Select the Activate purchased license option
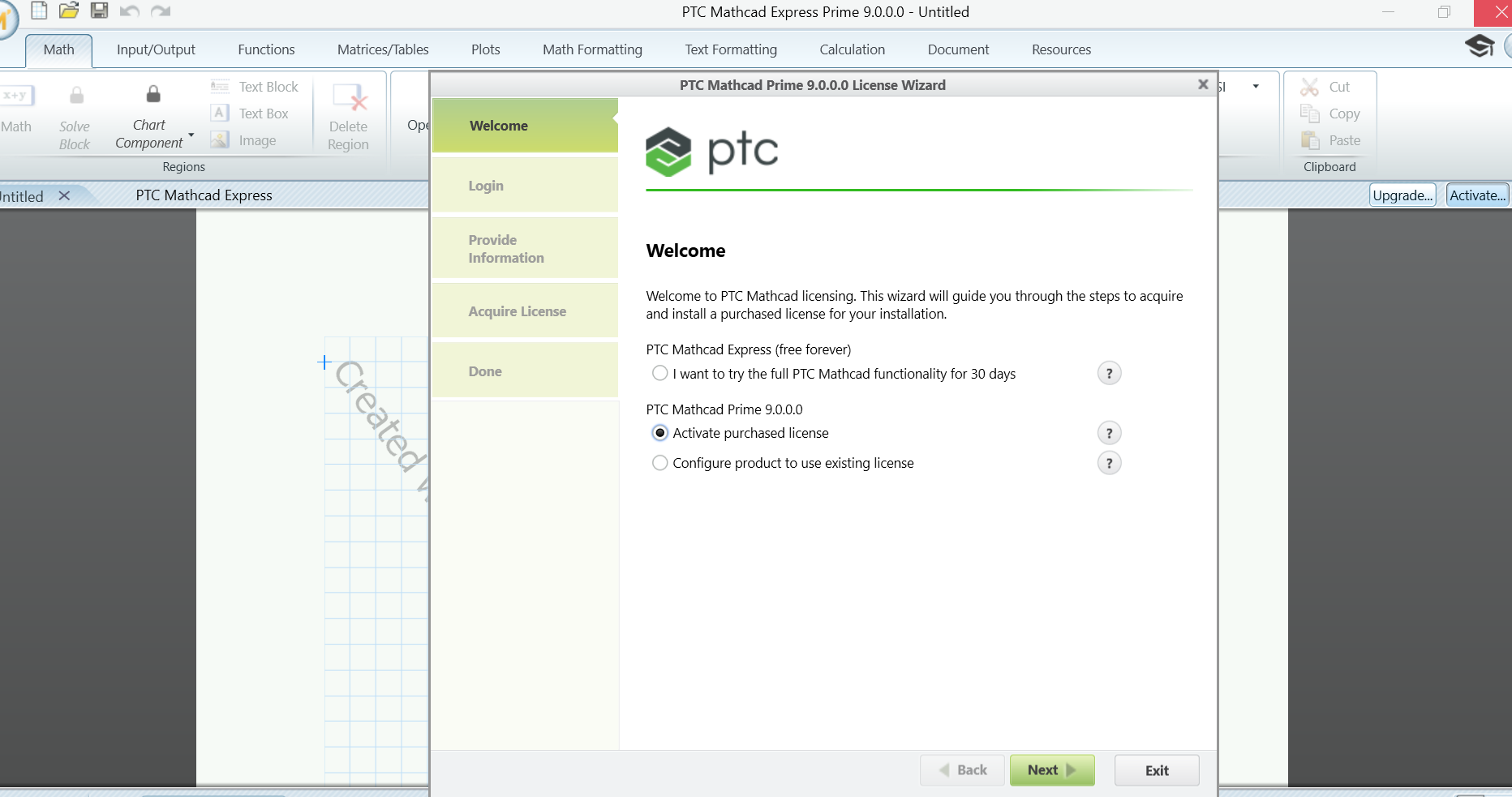 (x=659, y=432)
